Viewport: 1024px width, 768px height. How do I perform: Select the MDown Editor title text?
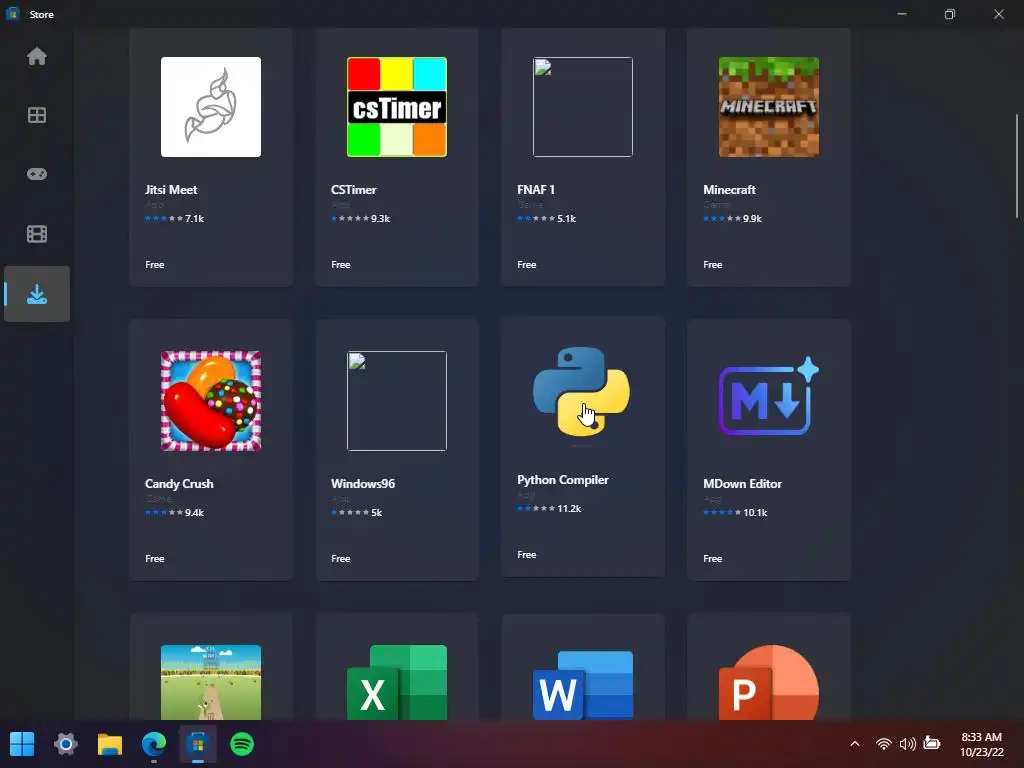(x=743, y=484)
